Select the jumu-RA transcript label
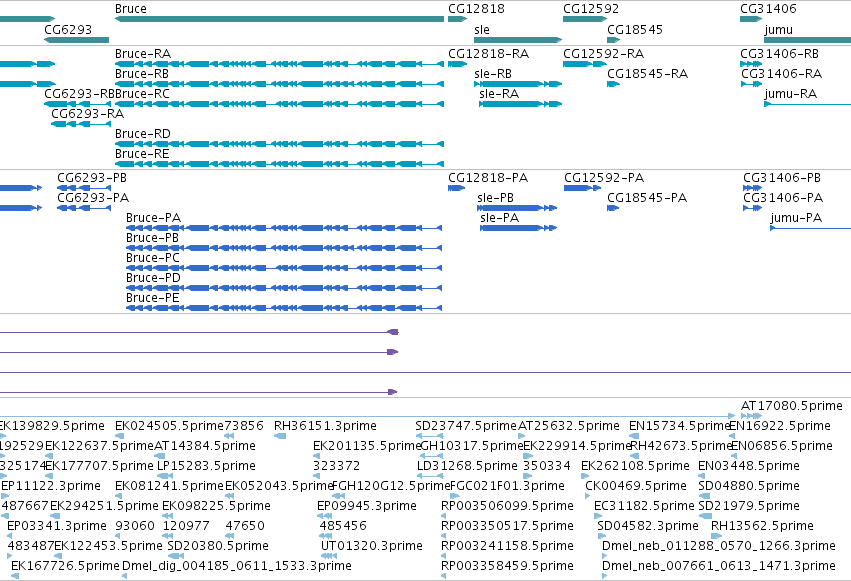Viewport: 851px width, 581px height. (x=790, y=94)
